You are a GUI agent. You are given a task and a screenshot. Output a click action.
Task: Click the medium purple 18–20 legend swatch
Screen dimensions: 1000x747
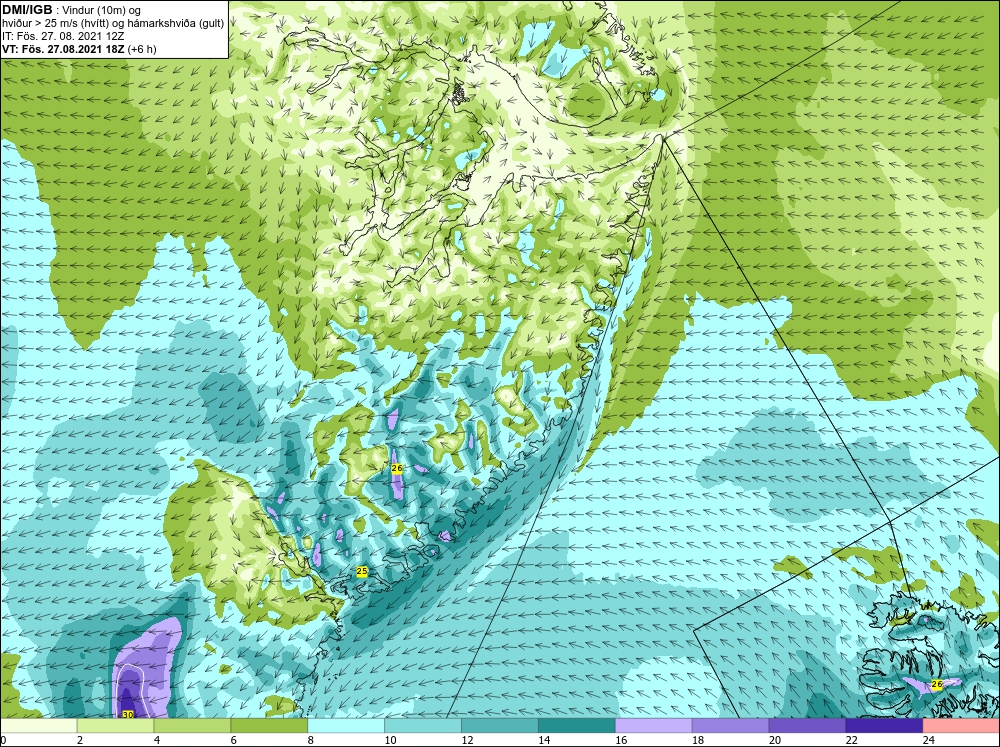tap(730, 726)
